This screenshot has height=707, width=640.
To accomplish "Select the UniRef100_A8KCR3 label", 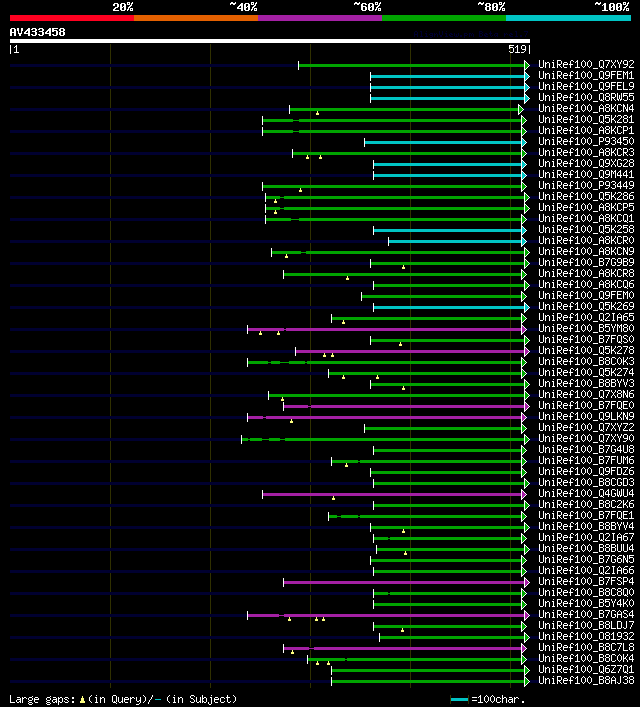I will coord(586,152).
